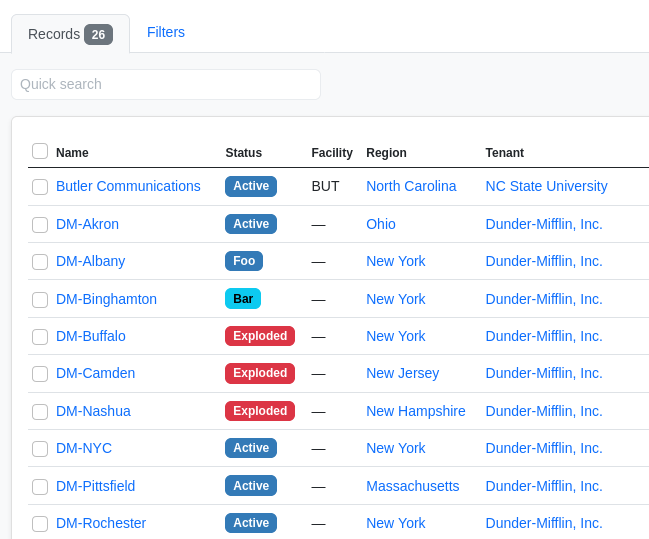Check the DM-Akron row checkbox
649x539 pixels.
40,225
